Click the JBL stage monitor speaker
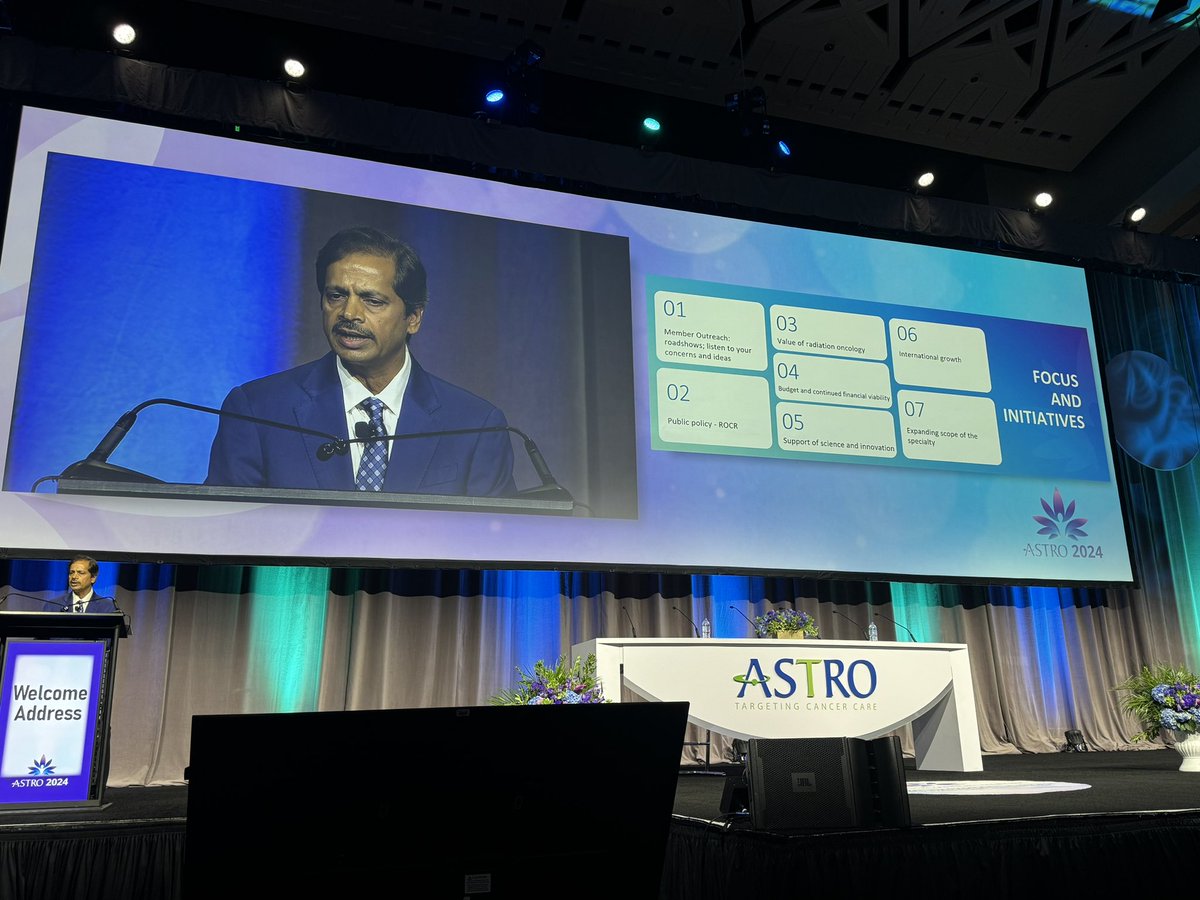The image size is (1200, 900). [828, 782]
